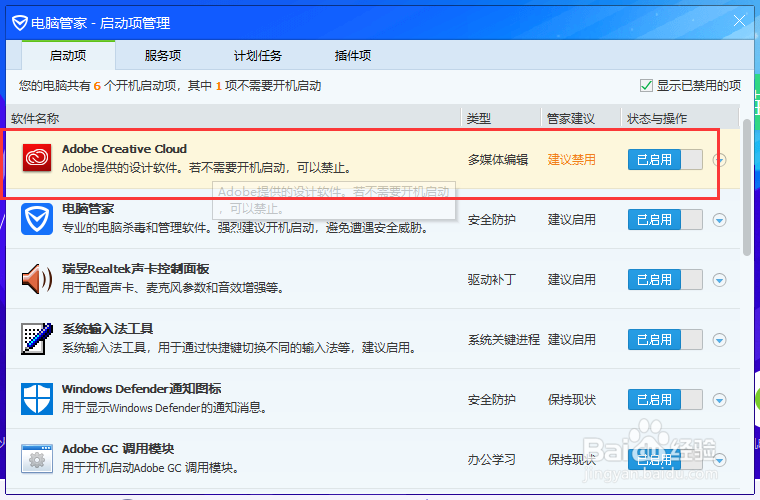760x500 pixels.
Task: Toggle 已启用 switch for Windows Defender通知图标
Action: coord(665,400)
